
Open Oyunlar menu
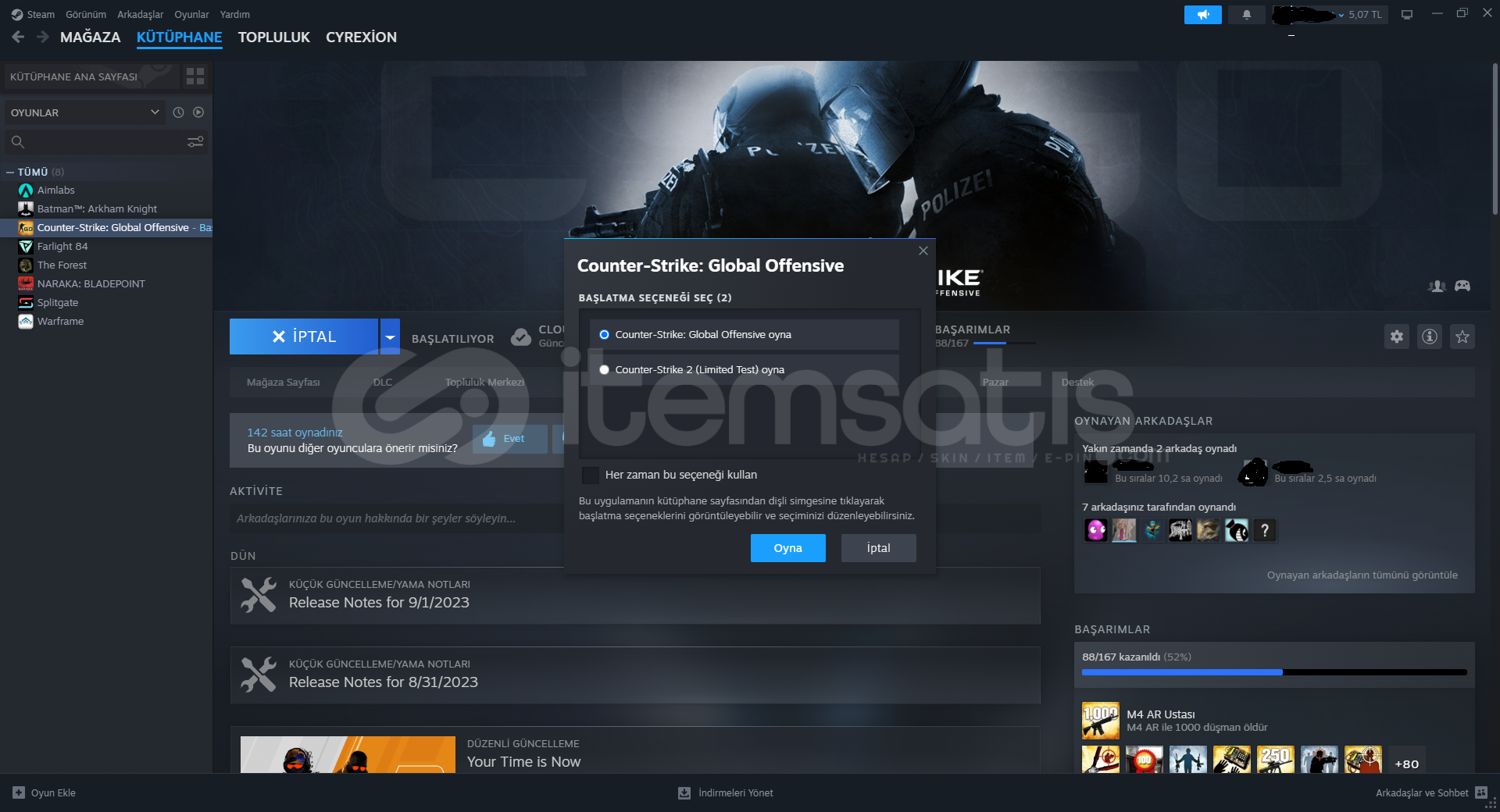pos(191,14)
